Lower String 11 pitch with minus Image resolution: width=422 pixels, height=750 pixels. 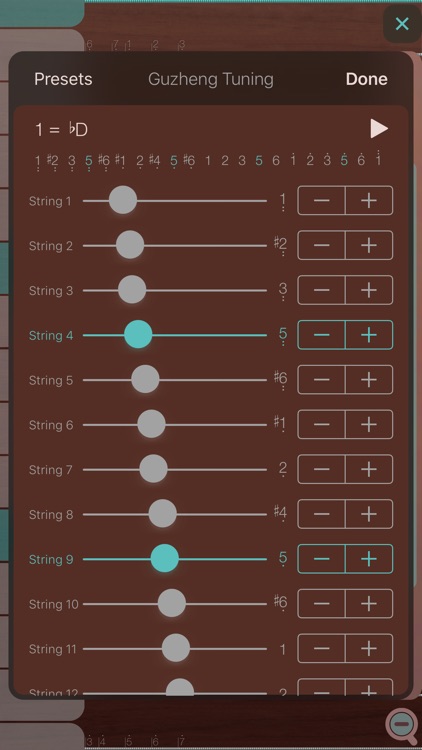322,649
